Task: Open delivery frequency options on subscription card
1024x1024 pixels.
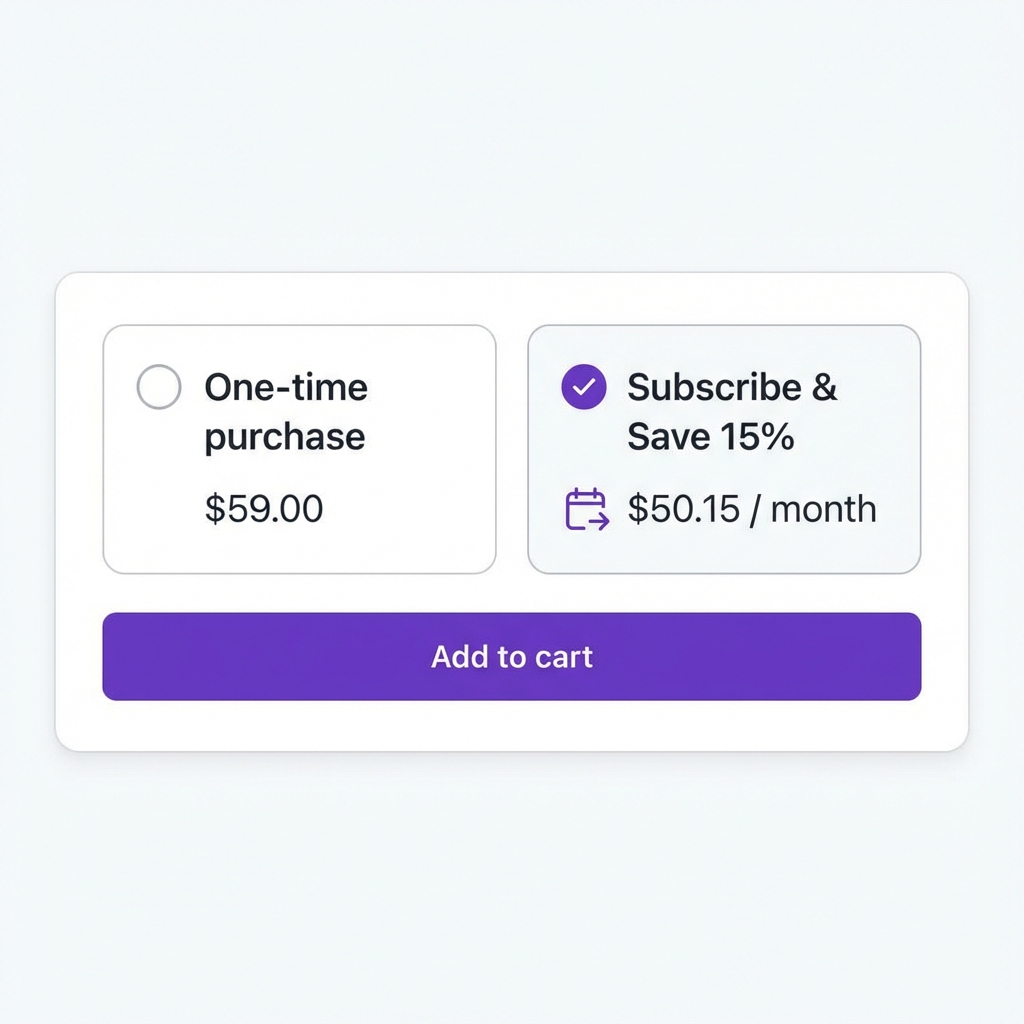Action: tap(588, 509)
